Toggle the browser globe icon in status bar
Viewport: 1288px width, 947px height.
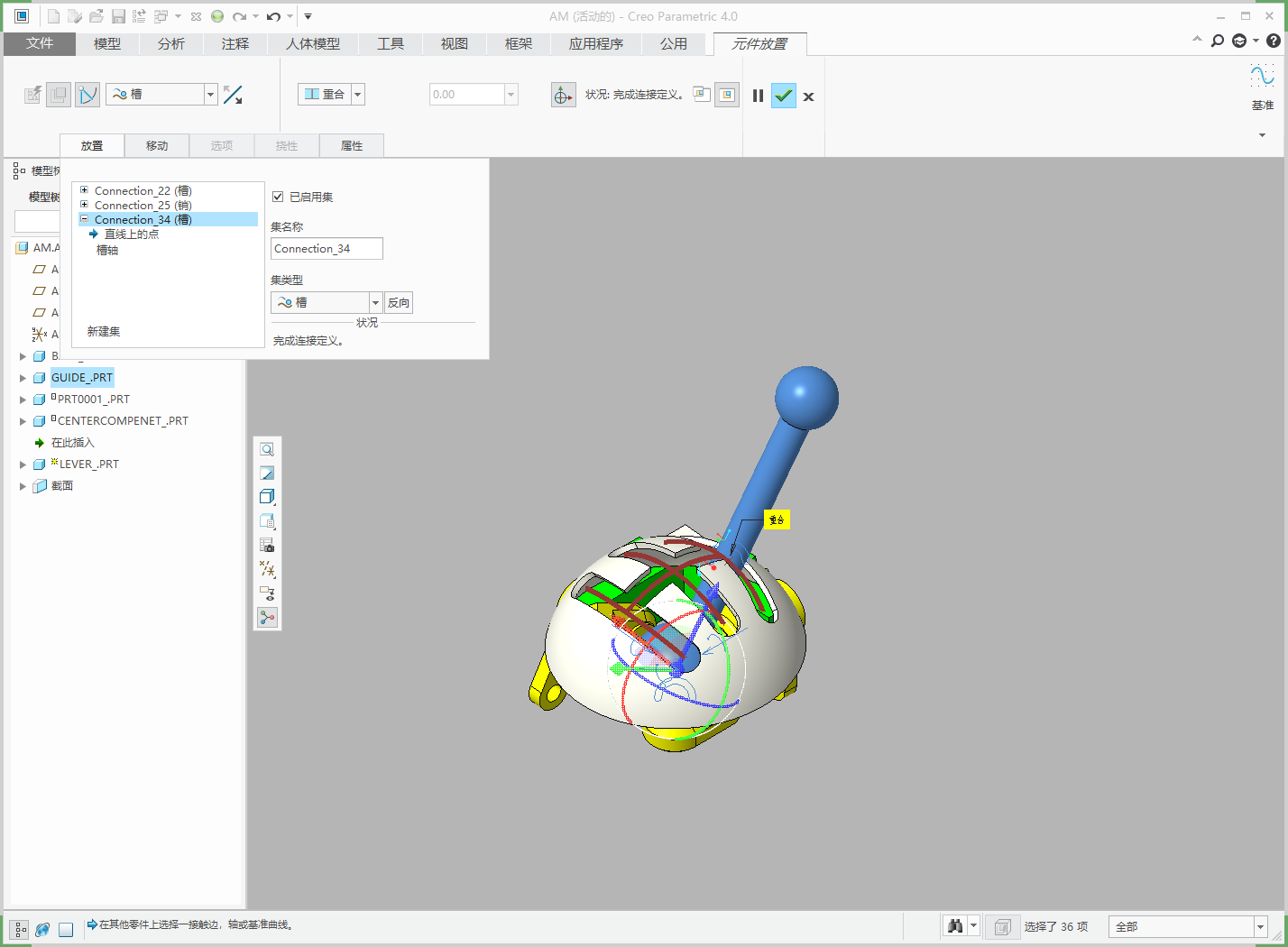[42, 929]
